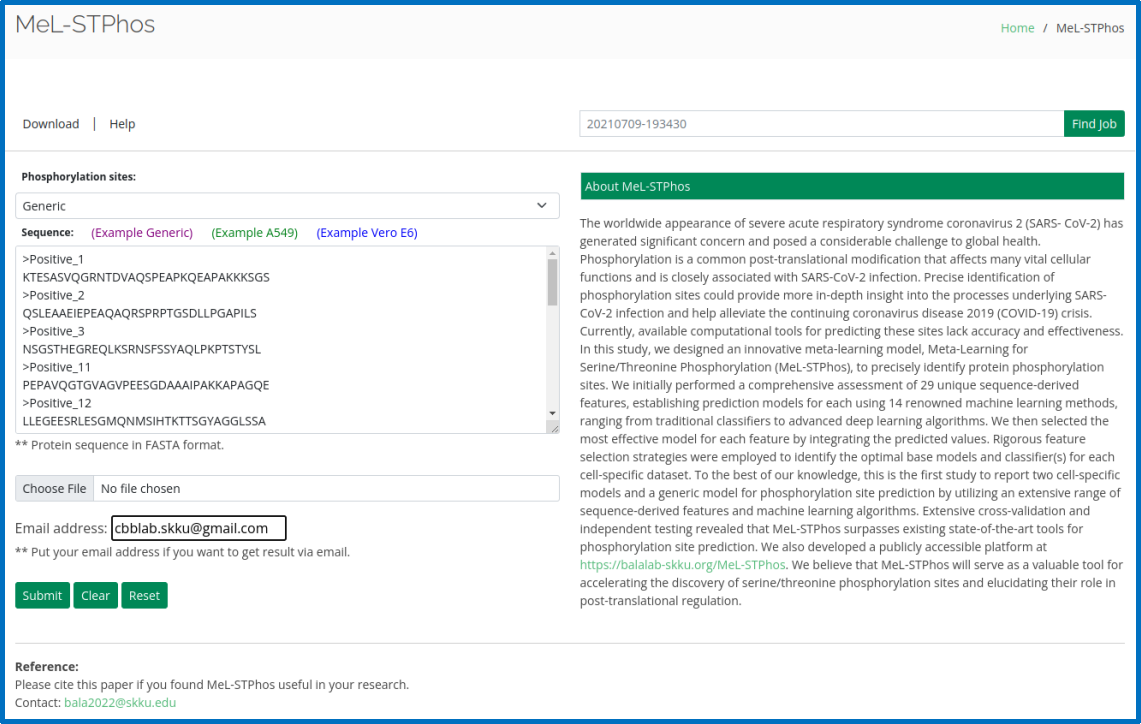The width and height of the screenshot is (1141, 724).
Task: Go to Home in the breadcrumb
Action: coord(1017,28)
